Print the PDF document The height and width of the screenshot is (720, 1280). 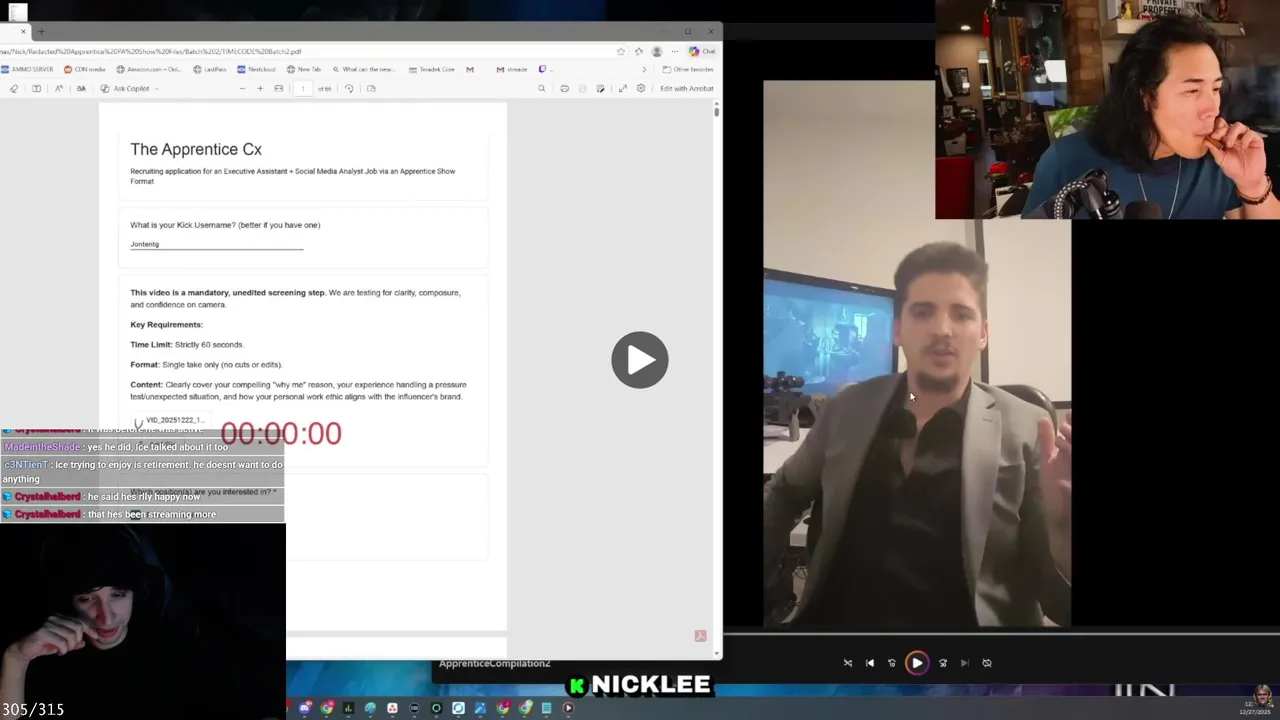[x=564, y=88]
